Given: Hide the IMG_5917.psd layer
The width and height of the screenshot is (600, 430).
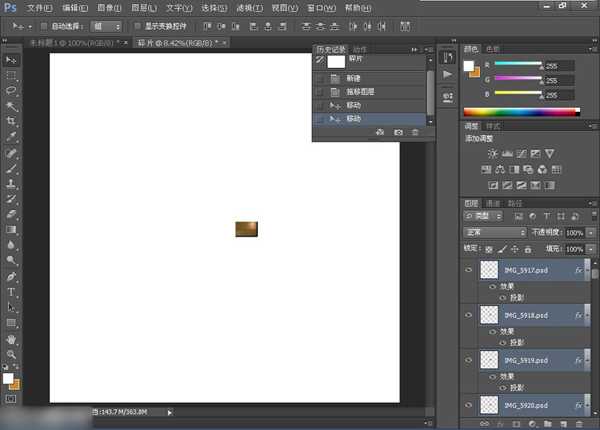Looking at the screenshot, I should 468,271.
